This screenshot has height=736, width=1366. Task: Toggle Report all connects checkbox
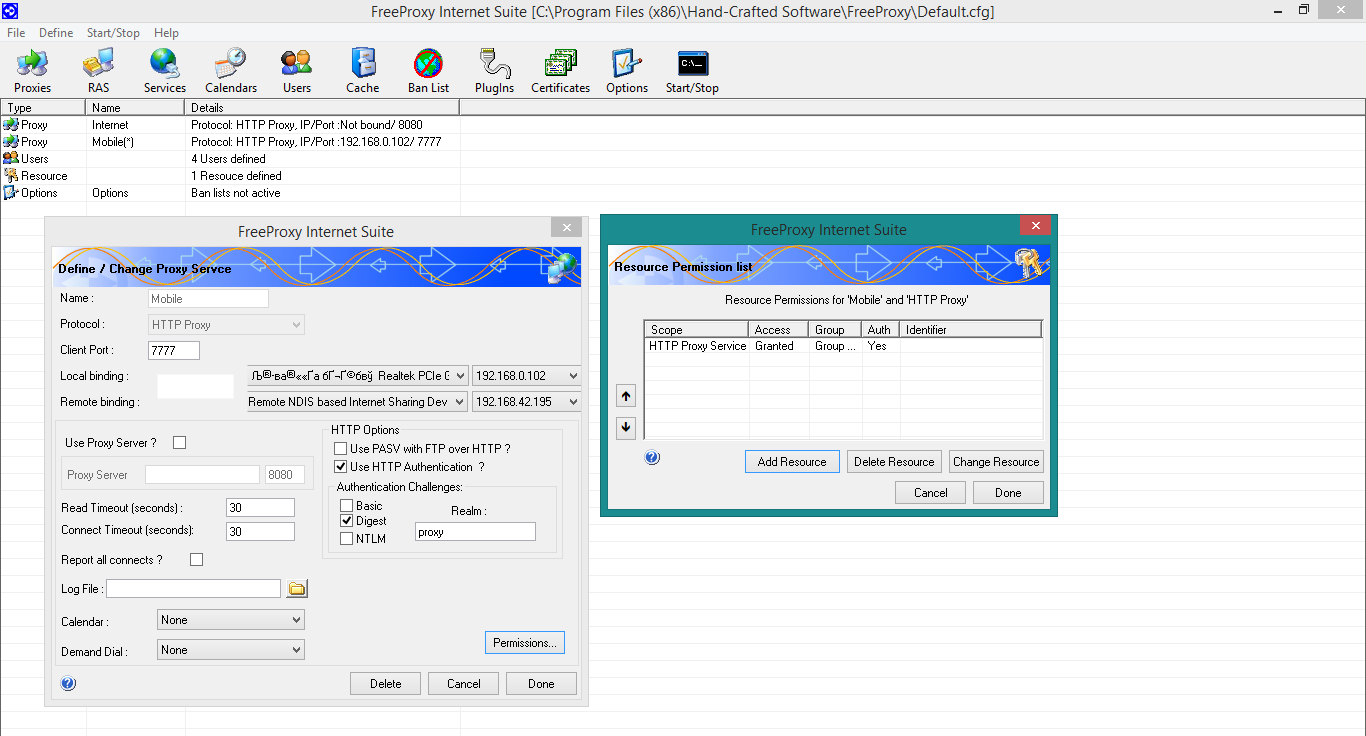[197, 560]
